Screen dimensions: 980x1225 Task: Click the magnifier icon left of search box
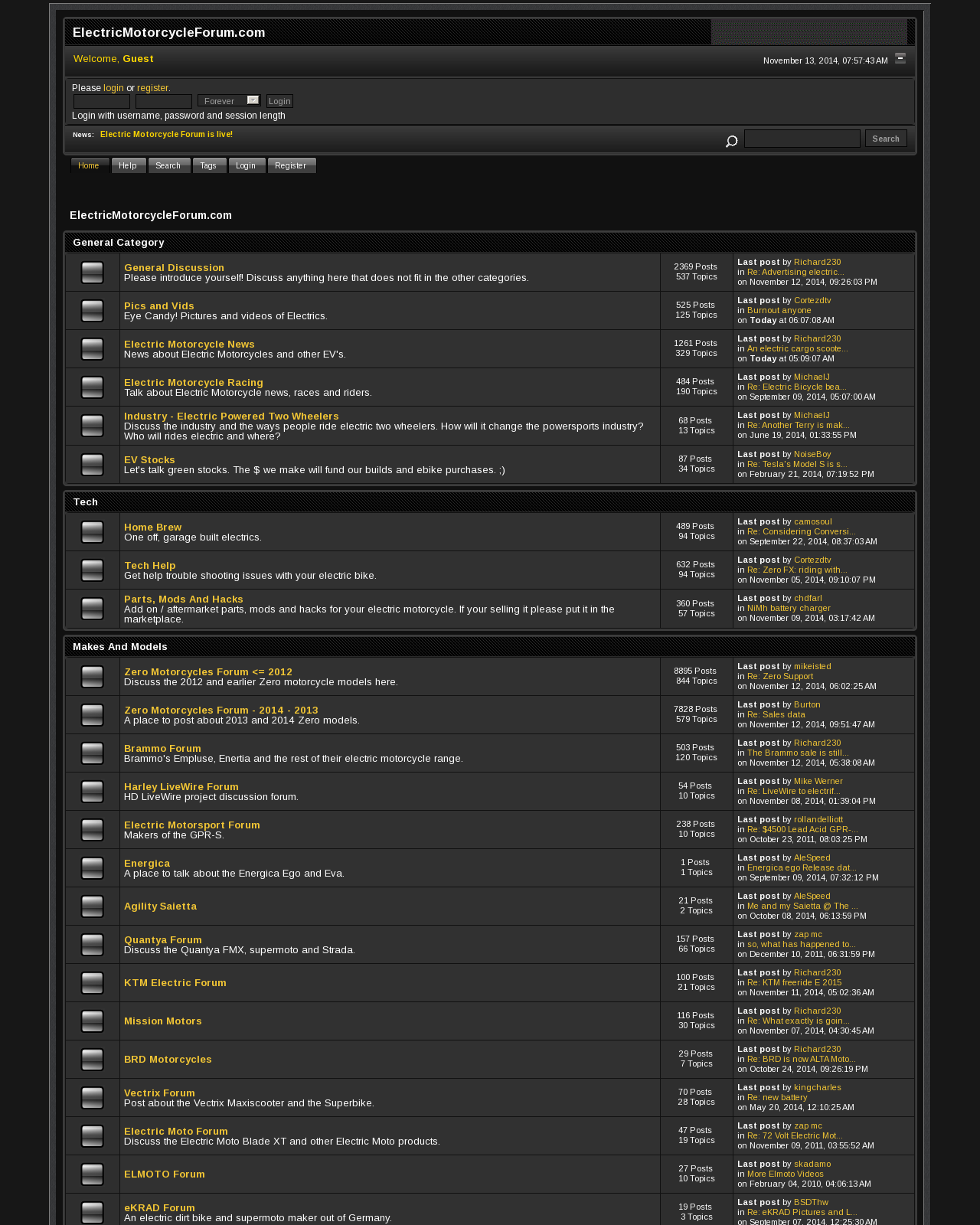coord(731,141)
